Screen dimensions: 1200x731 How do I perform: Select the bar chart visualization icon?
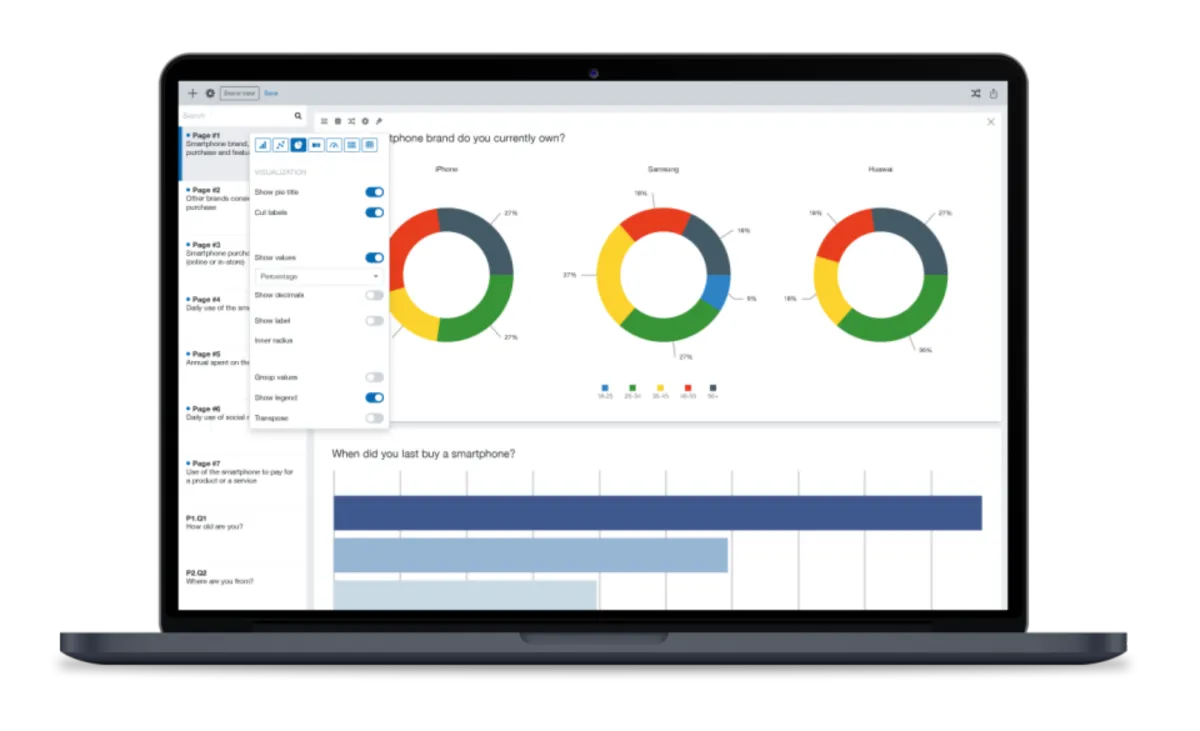point(263,145)
